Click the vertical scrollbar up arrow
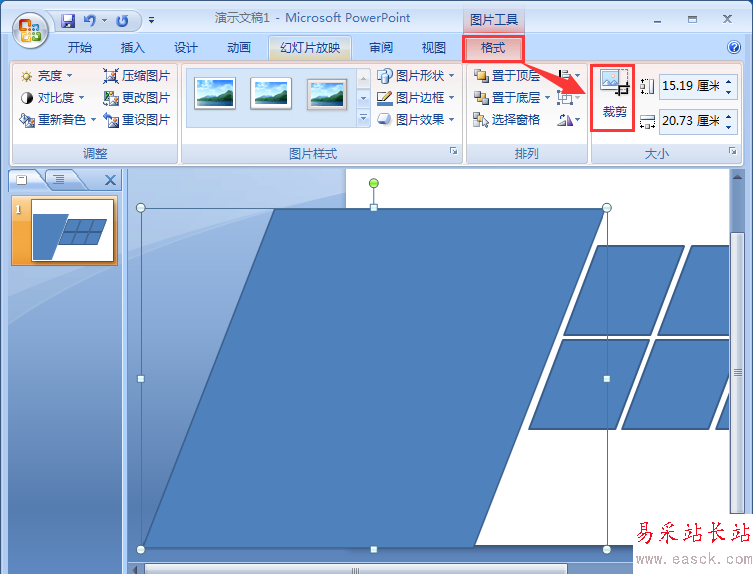Screen dimensions: 753x574 point(738,177)
